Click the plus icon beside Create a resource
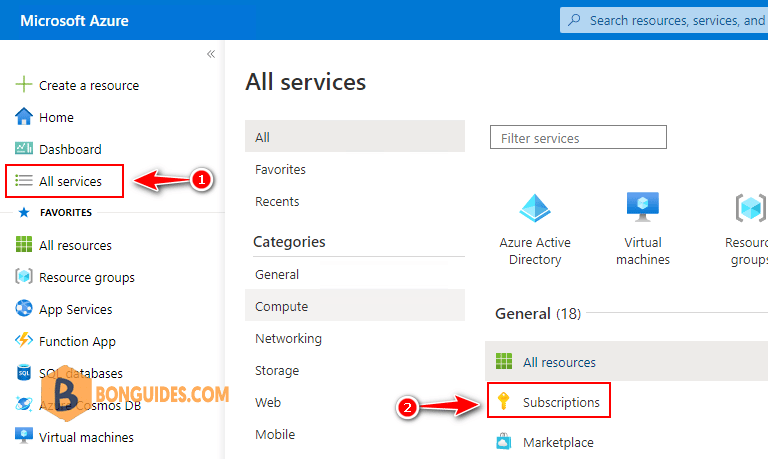Screen dimensions: 768x459 click(24, 84)
